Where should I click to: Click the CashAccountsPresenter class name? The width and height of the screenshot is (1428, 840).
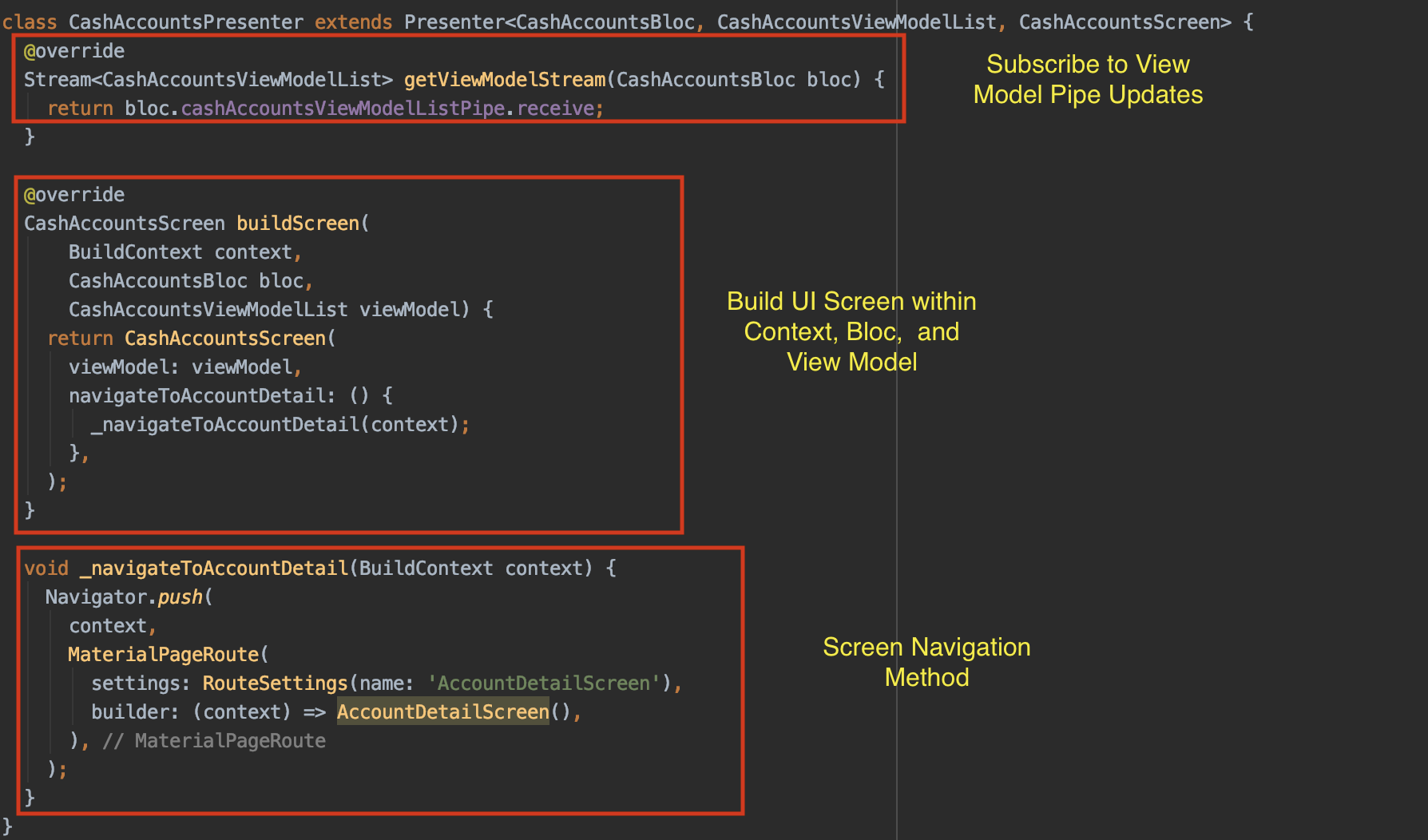point(185,22)
